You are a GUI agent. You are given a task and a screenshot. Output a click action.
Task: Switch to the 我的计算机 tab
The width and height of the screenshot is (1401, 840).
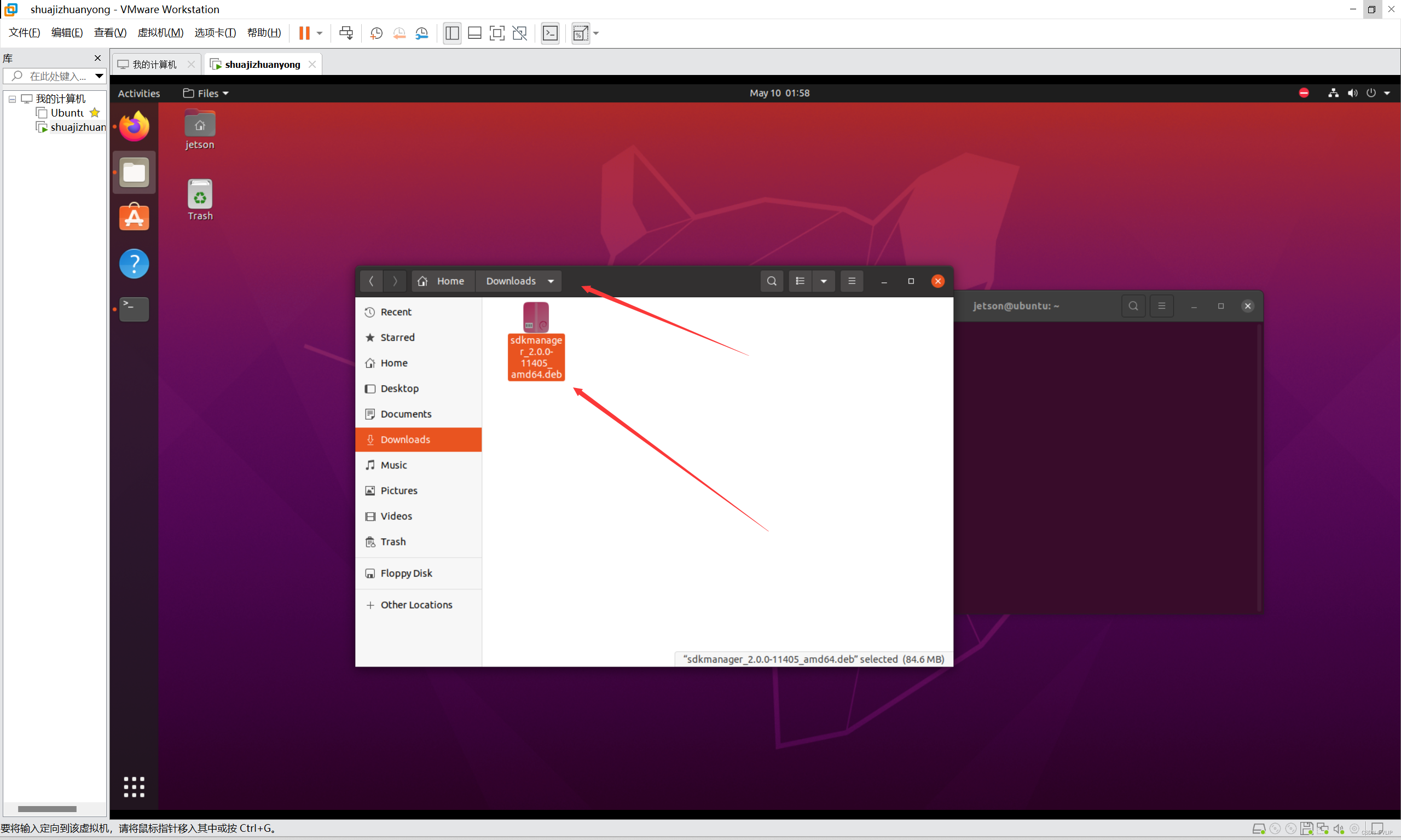pyautogui.click(x=154, y=65)
